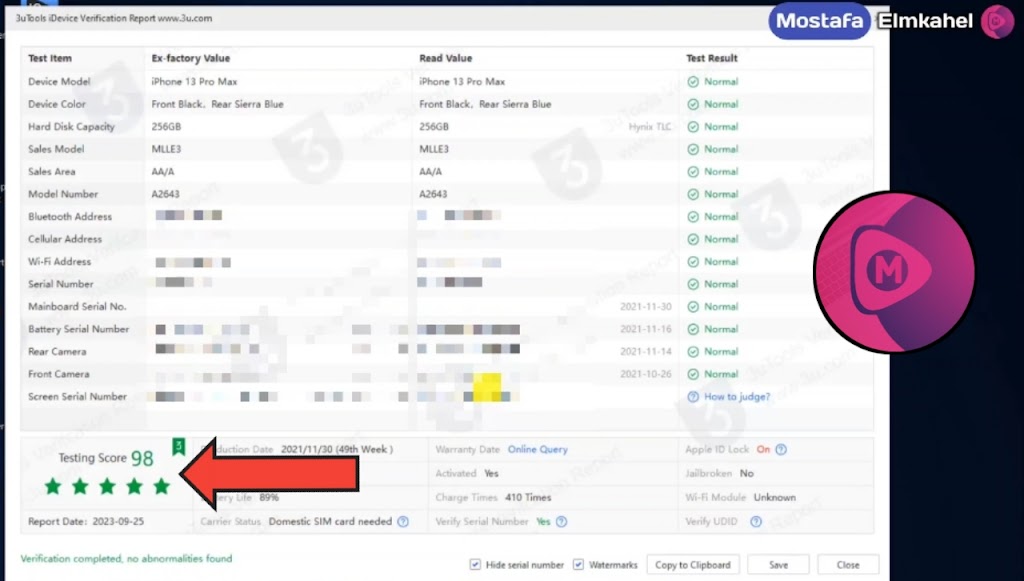
Task: Click the Ex-factory Value column header
Action: (x=191, y=58)
